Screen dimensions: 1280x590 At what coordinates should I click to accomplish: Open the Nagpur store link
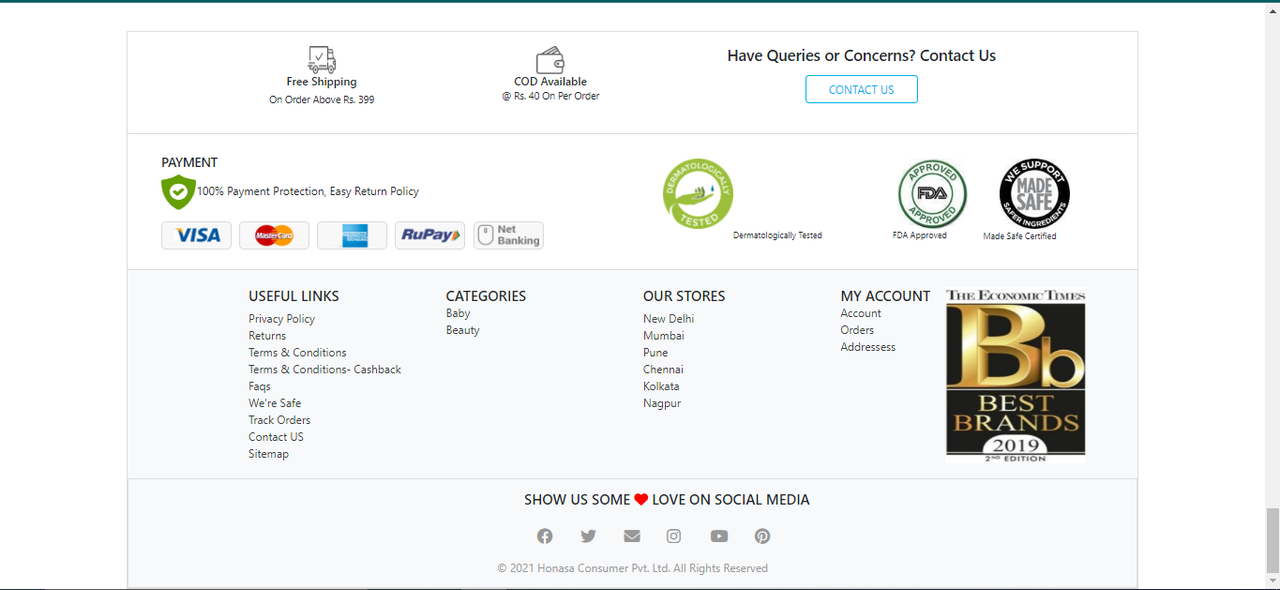click(x=662, y=404)
